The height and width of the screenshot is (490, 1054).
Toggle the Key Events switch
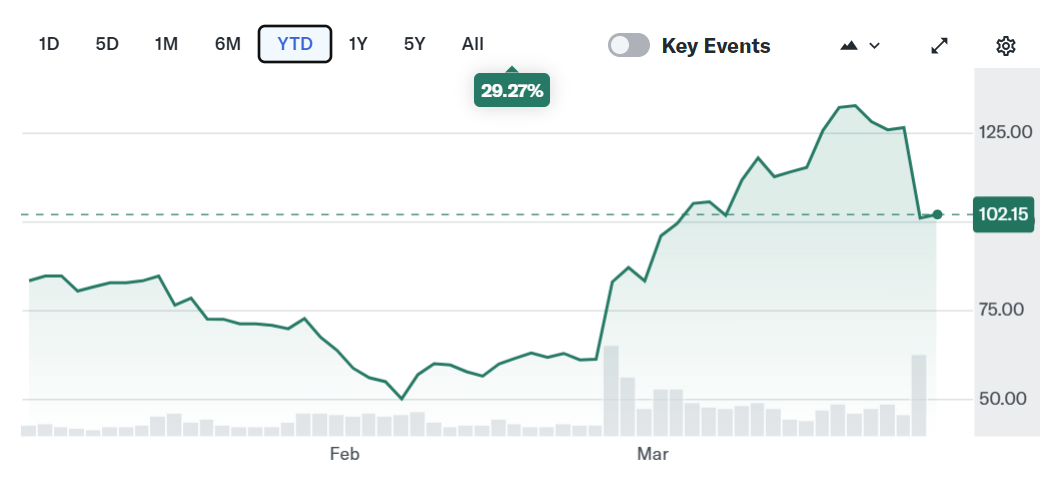(x=629, y=45)
